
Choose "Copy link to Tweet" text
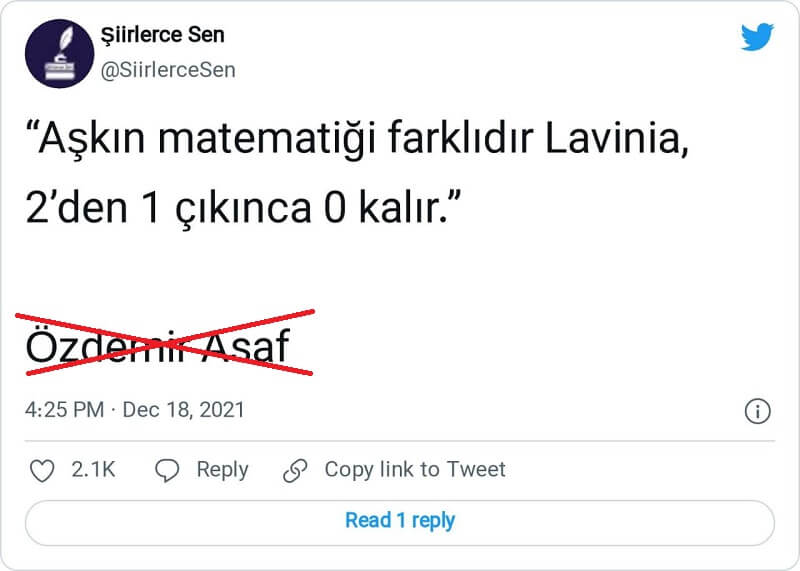pyautogui.click(x=415, y=470)
